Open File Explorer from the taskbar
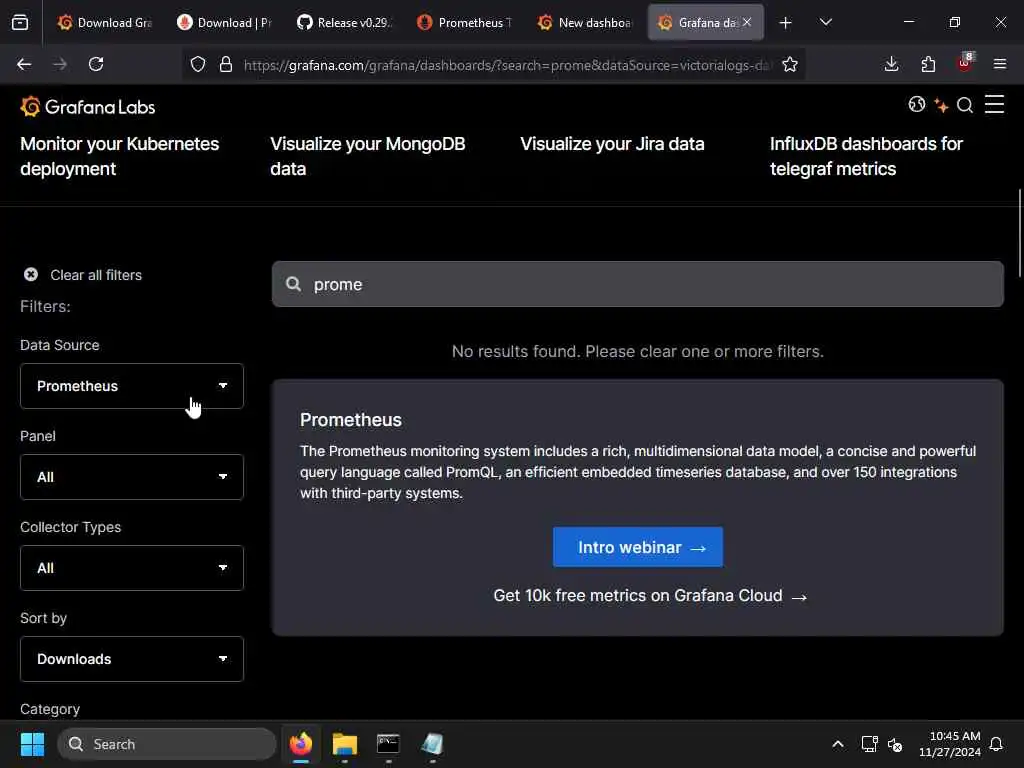 coord(345,744)
